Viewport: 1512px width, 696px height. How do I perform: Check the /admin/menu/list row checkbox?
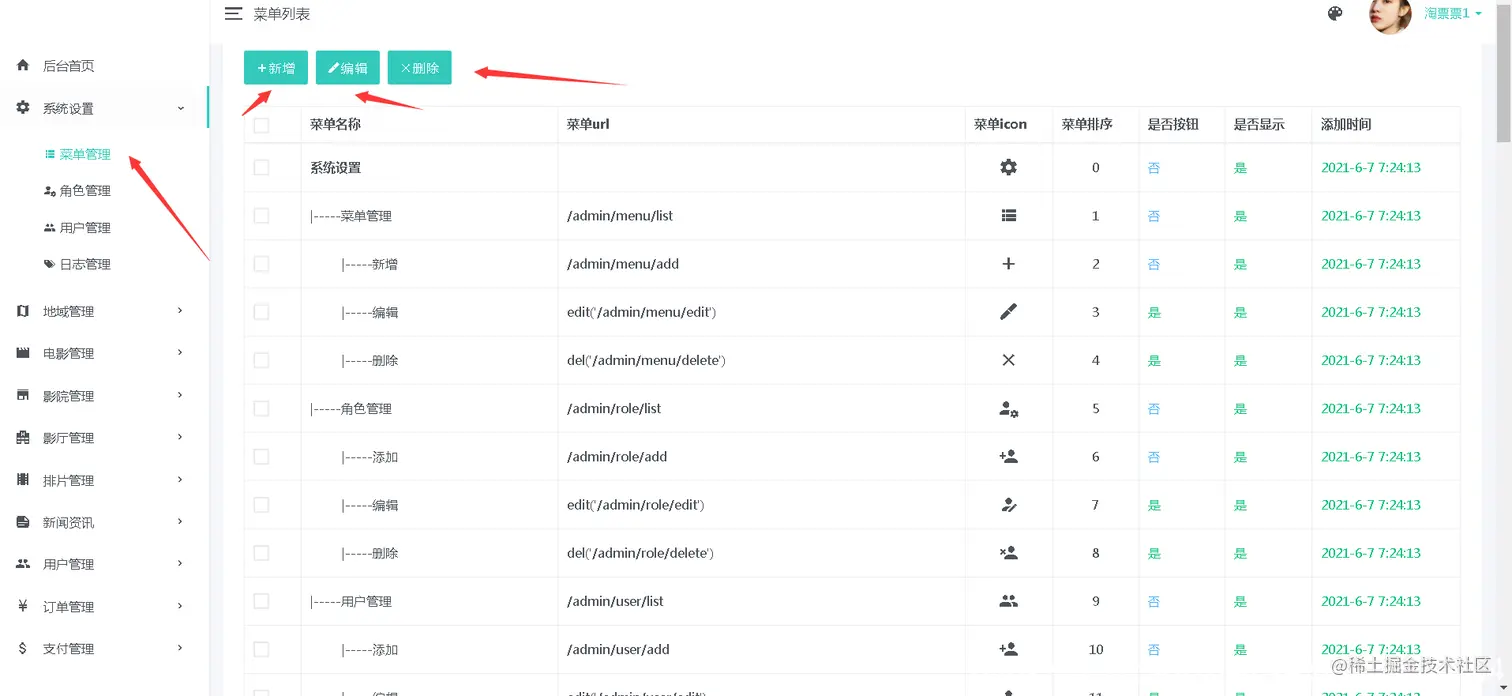click(x=262, y=216)
